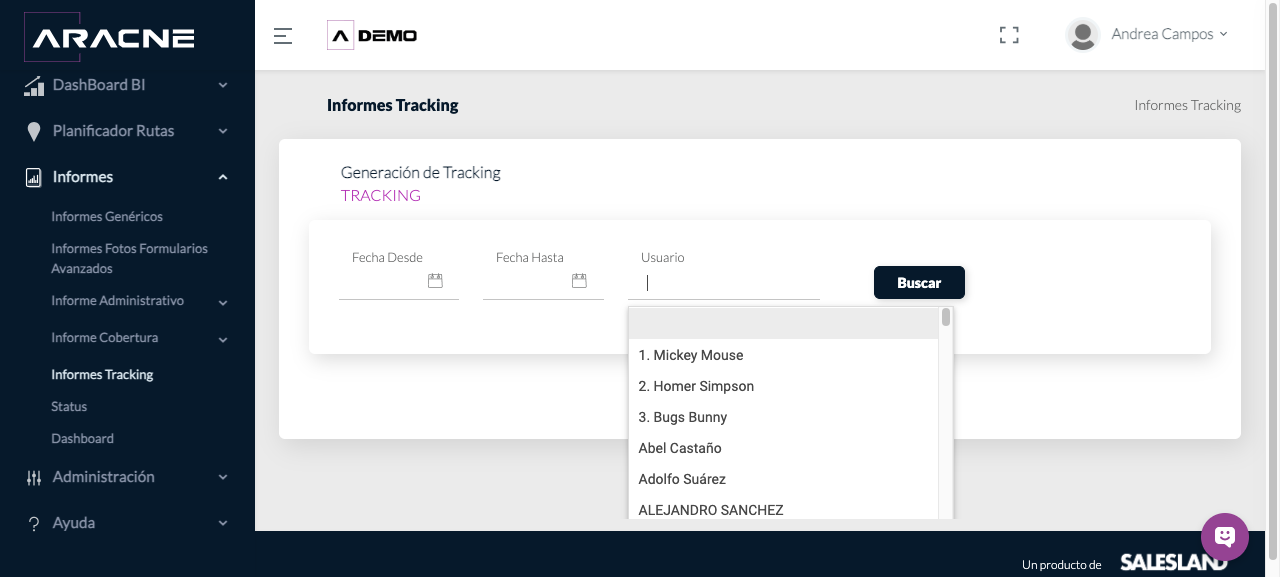1280x577 pixels.
Task: Click the Informes report icon
Action: 34,177
